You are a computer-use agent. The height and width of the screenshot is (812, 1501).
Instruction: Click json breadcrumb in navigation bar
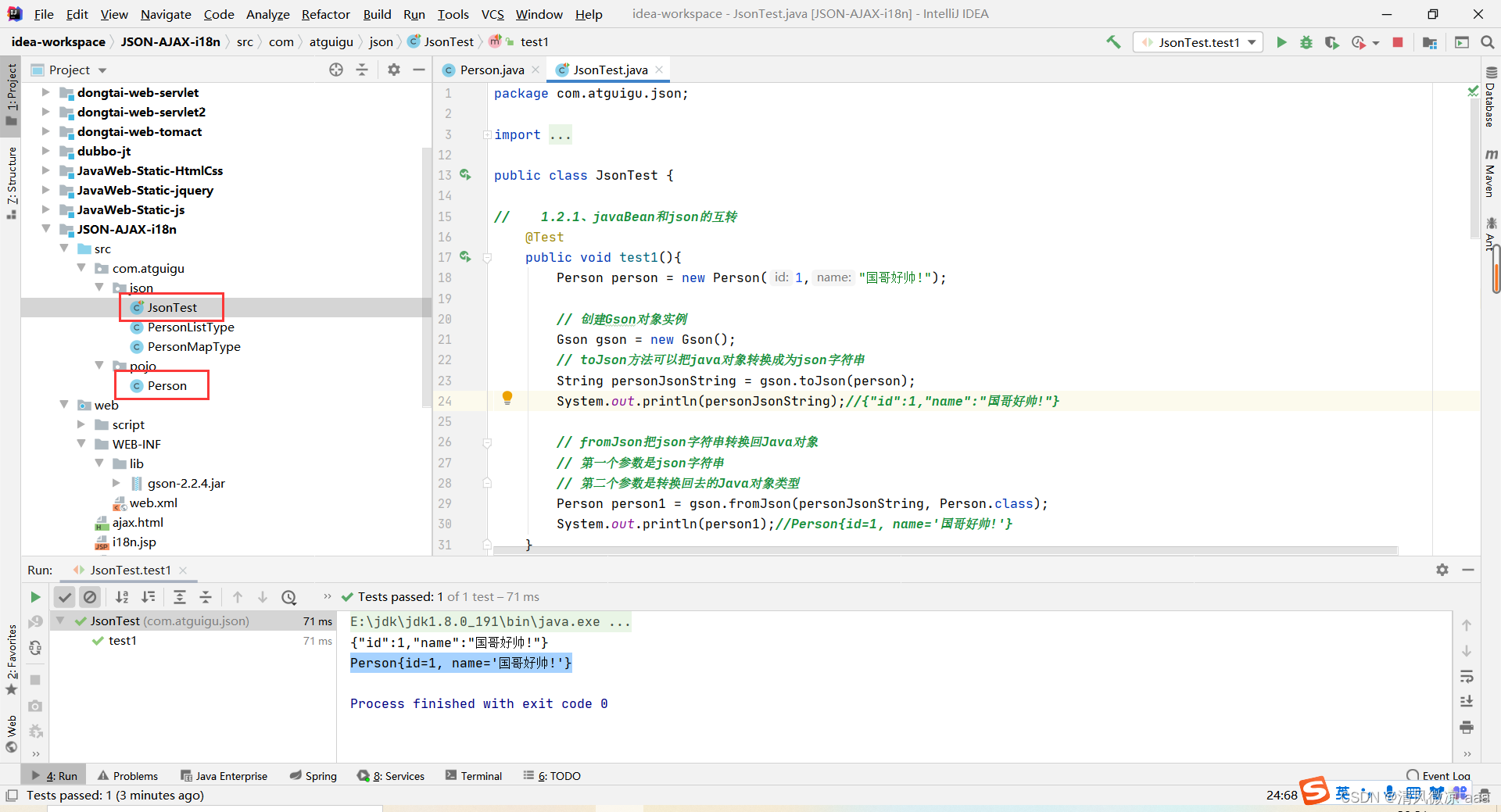[x=381, y=42]
